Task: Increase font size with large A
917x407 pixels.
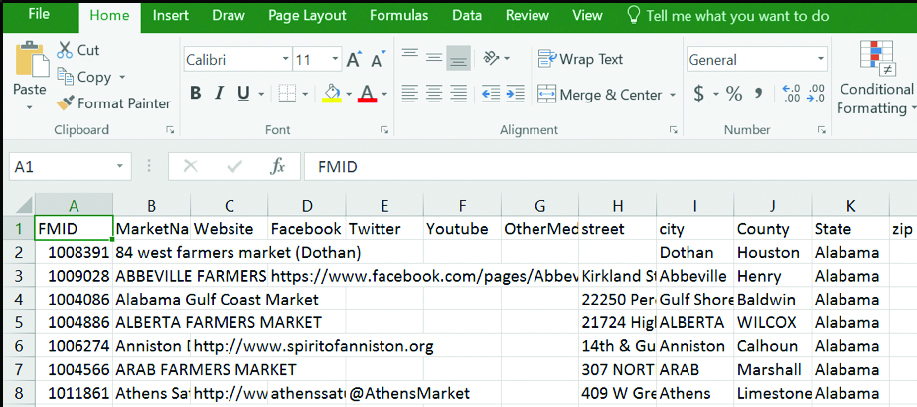Action: tap(354, 60)
